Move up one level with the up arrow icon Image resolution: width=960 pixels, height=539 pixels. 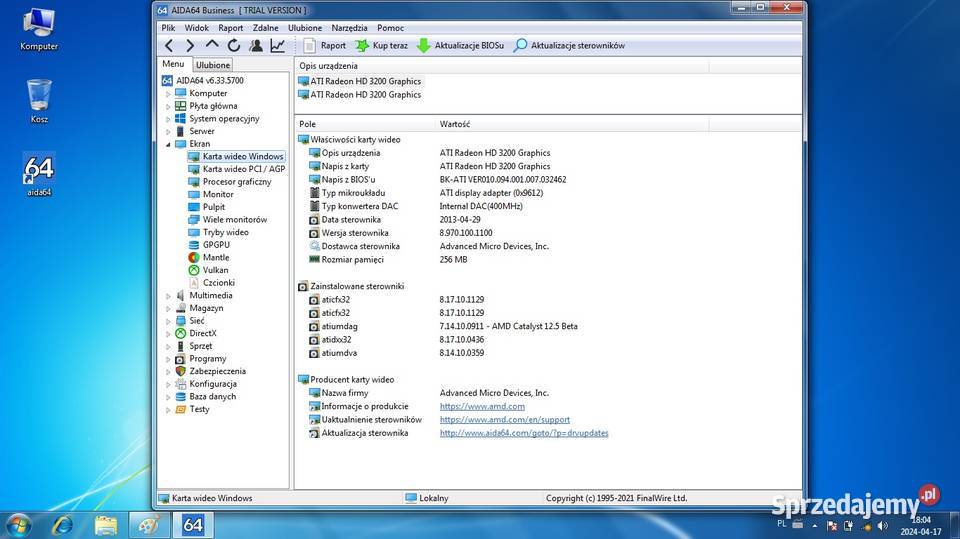coord(212,45)
